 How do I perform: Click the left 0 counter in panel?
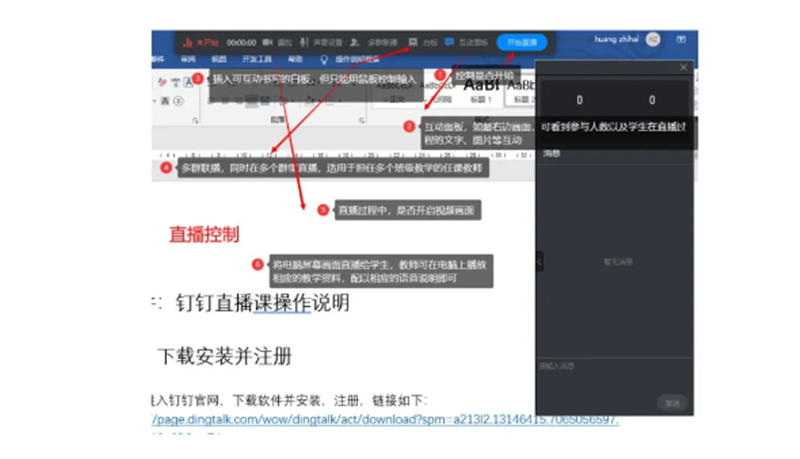pyautogui.click(x=579, y=100)
